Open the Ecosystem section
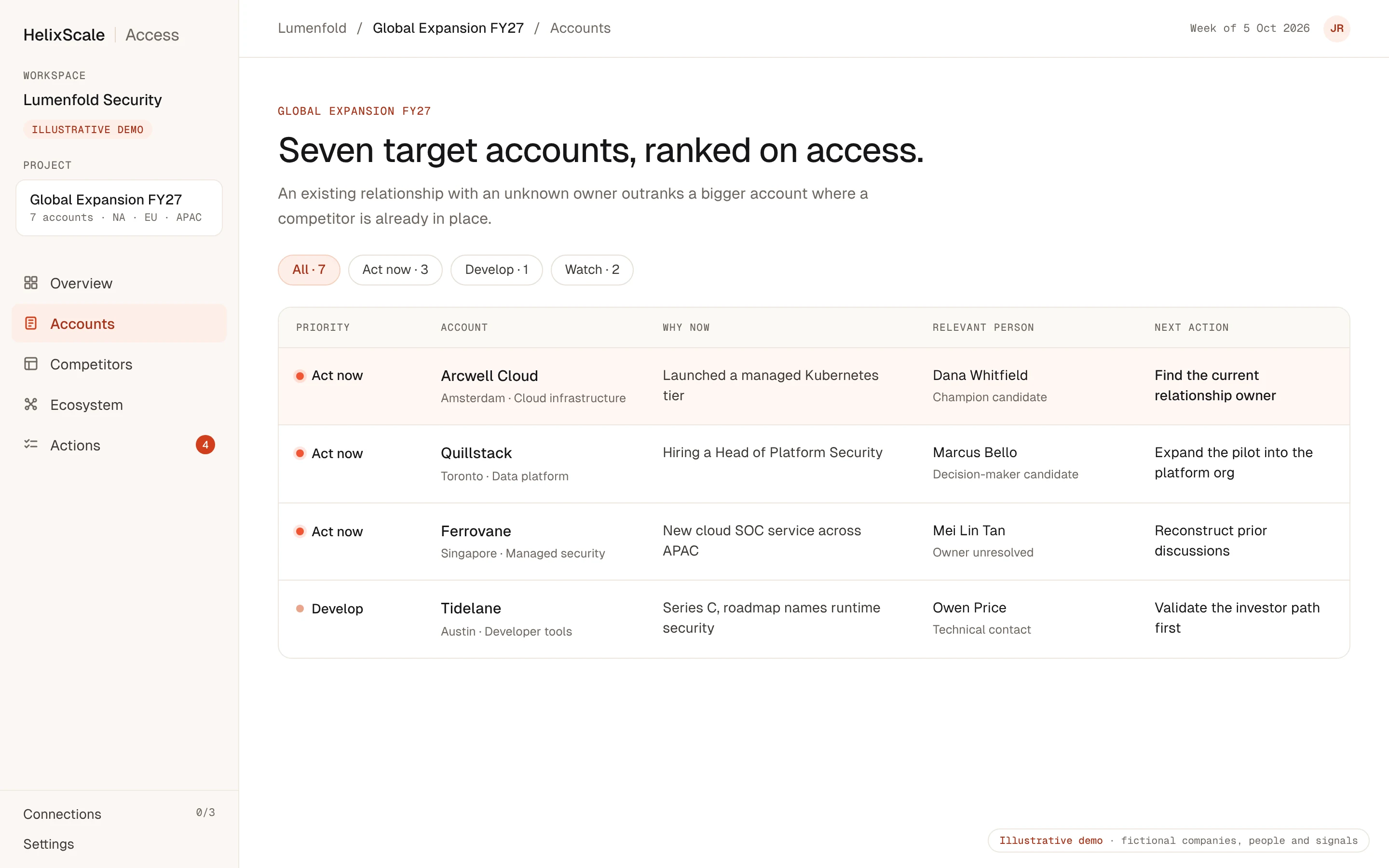This screenshot has width=1389, height=868. pos(119,405)
